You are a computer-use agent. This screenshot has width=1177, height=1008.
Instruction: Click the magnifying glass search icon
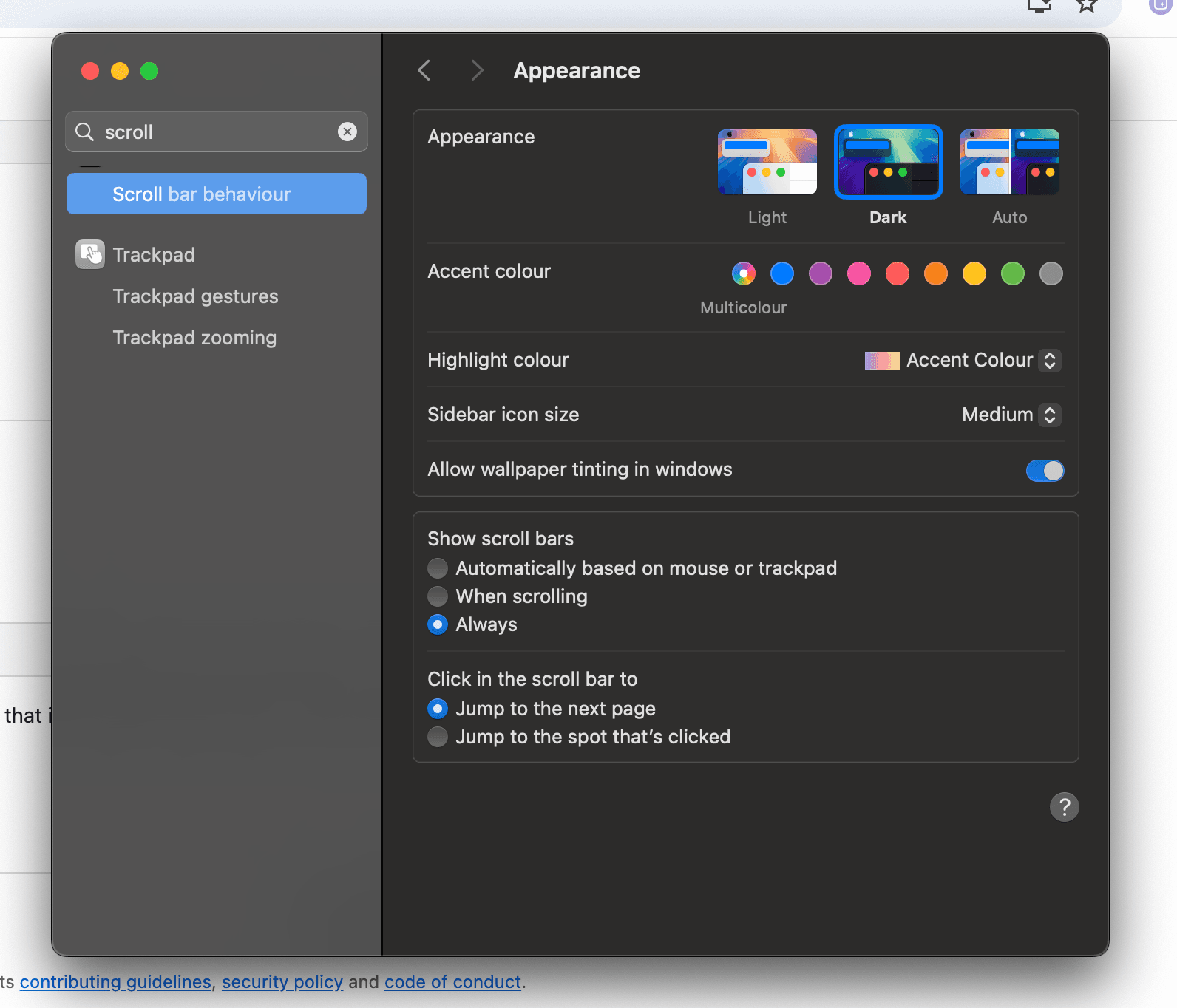click(86, 132)
